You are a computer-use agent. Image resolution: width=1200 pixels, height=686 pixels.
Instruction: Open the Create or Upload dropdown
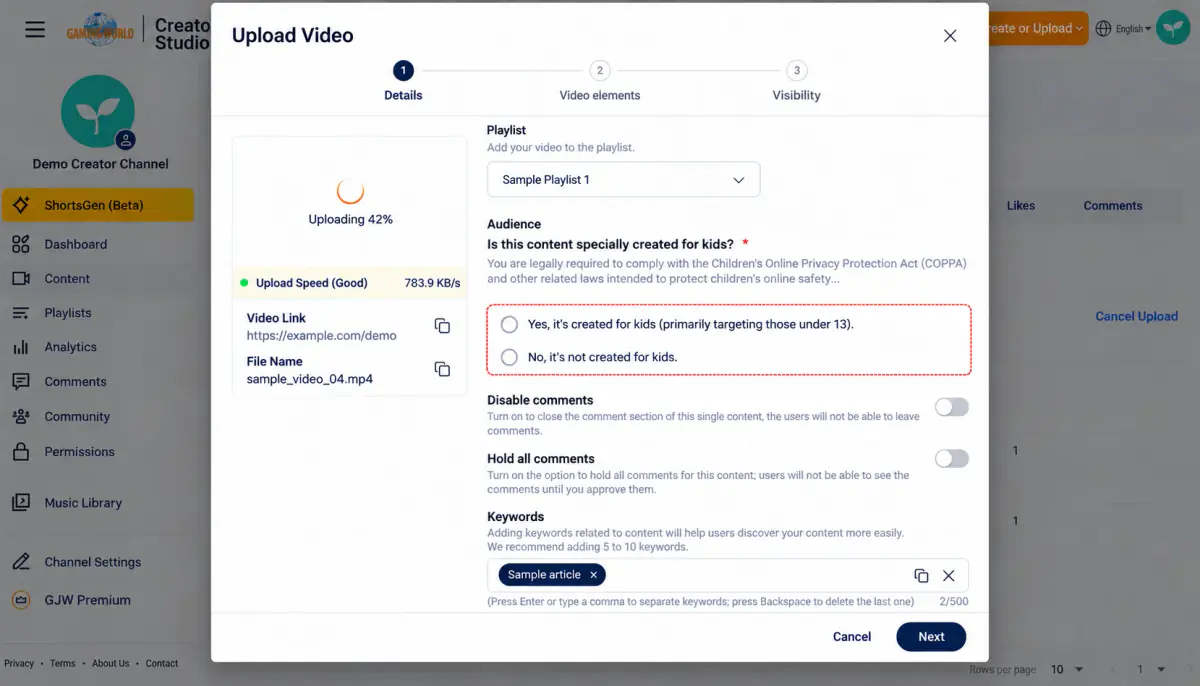point(1037,29)
